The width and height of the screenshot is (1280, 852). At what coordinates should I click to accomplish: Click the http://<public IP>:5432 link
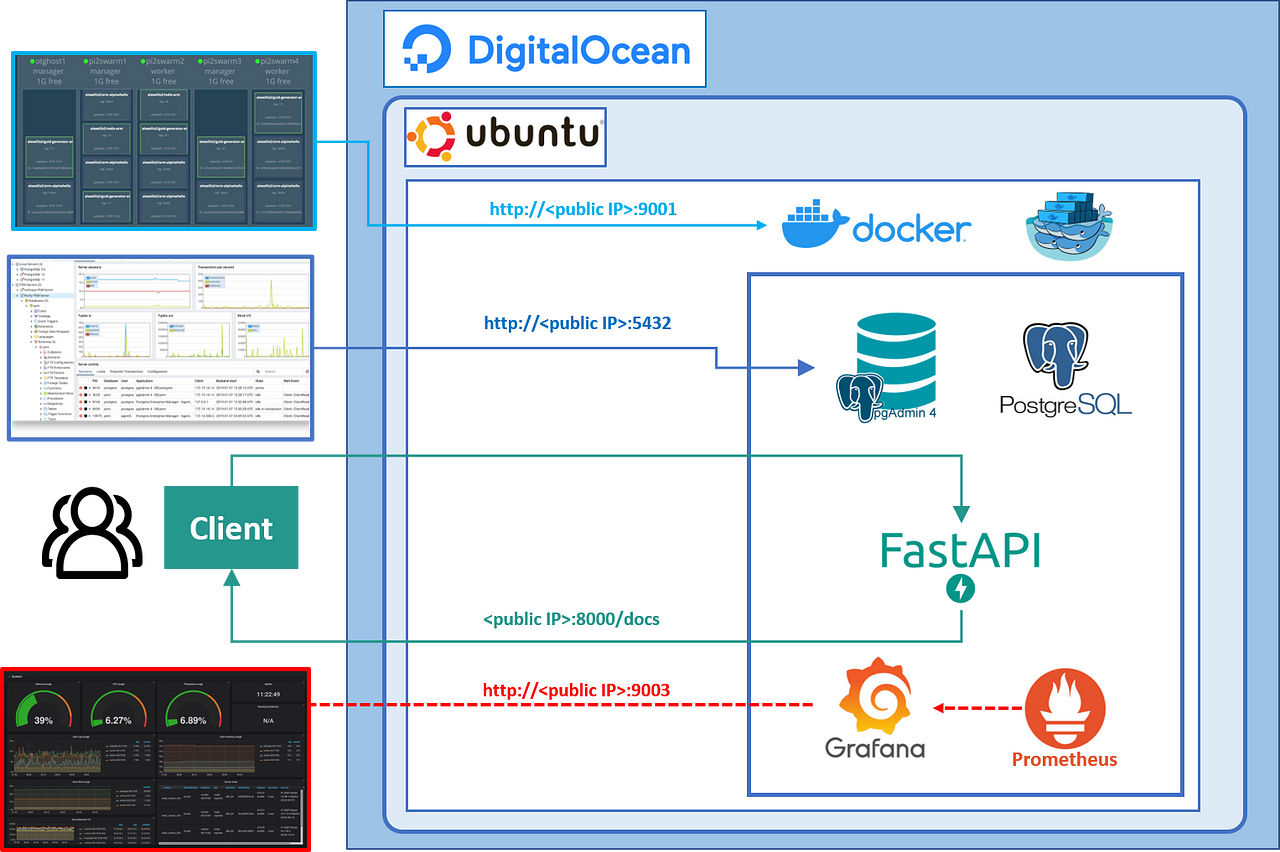click(578, 324)
